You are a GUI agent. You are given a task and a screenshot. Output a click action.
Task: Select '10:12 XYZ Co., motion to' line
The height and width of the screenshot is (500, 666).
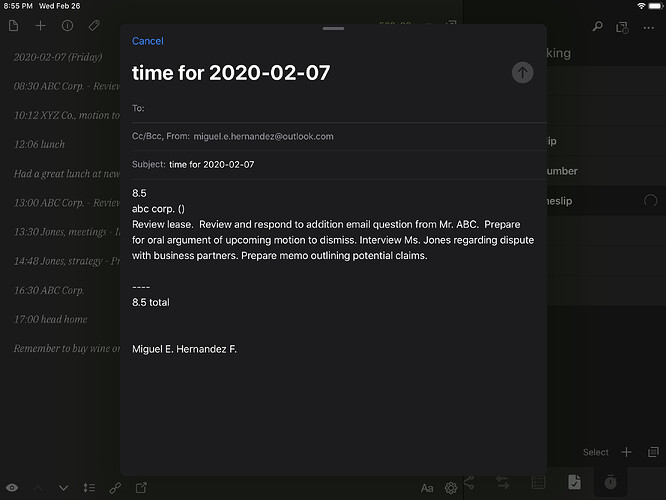point(67,115)
